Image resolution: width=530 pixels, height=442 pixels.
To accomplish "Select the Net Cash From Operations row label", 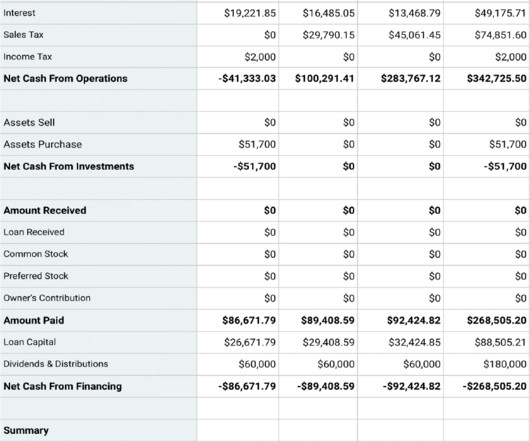I will click(x=65, y=78).
